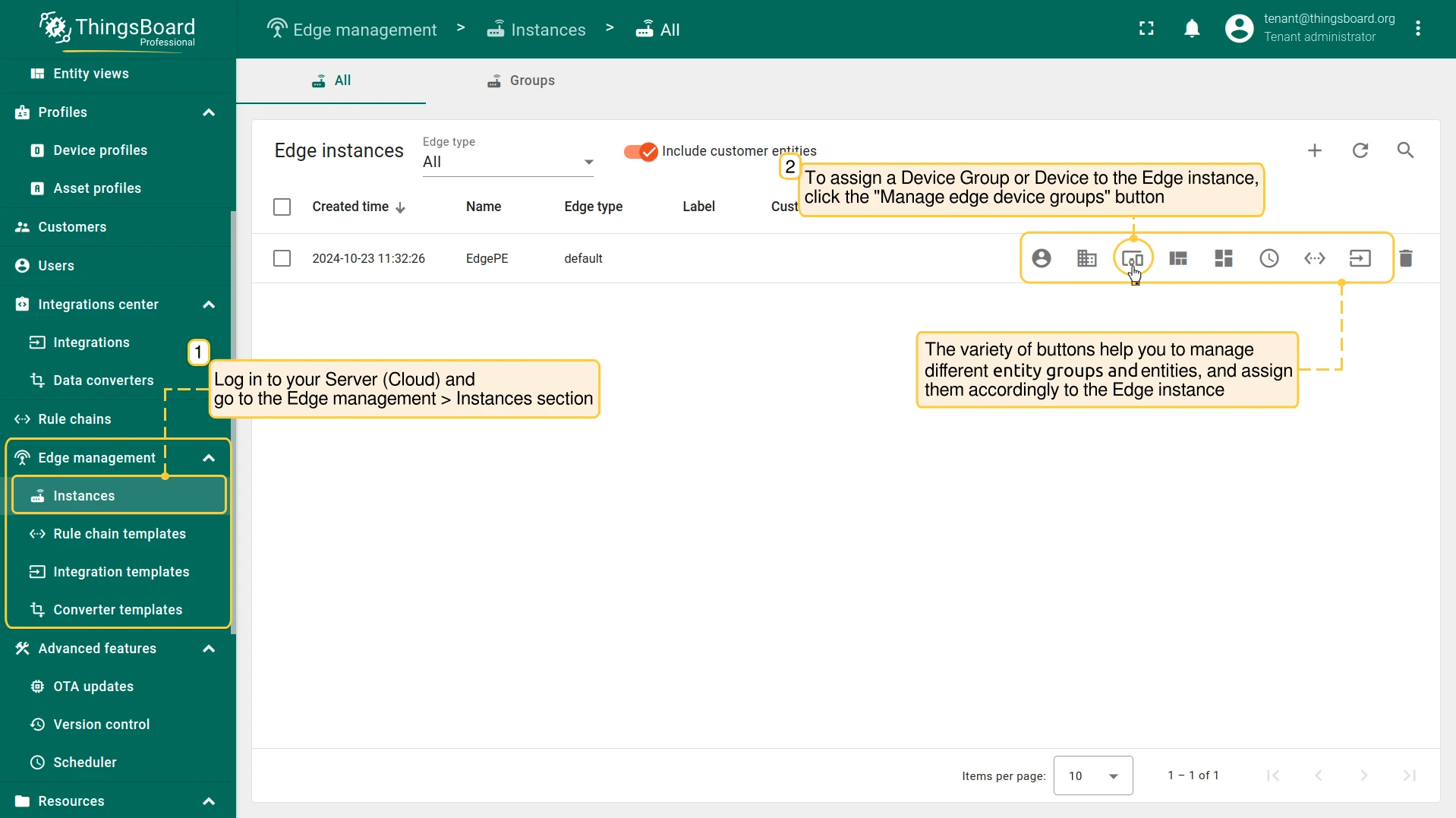Screen dimensions: 1456x818
Task: Delete the EdgePE edge instance
Action: tap(1405, 259)
